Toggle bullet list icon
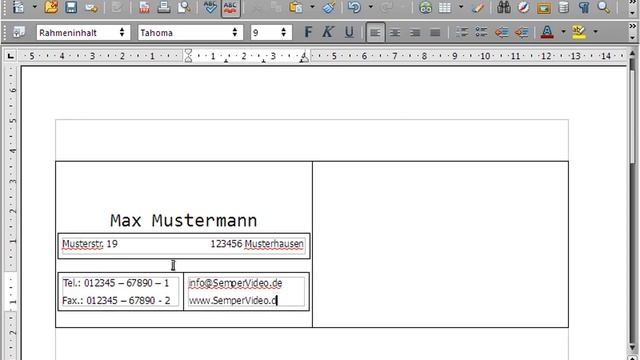This screenshot has width=640, height=360. point(481,33)
